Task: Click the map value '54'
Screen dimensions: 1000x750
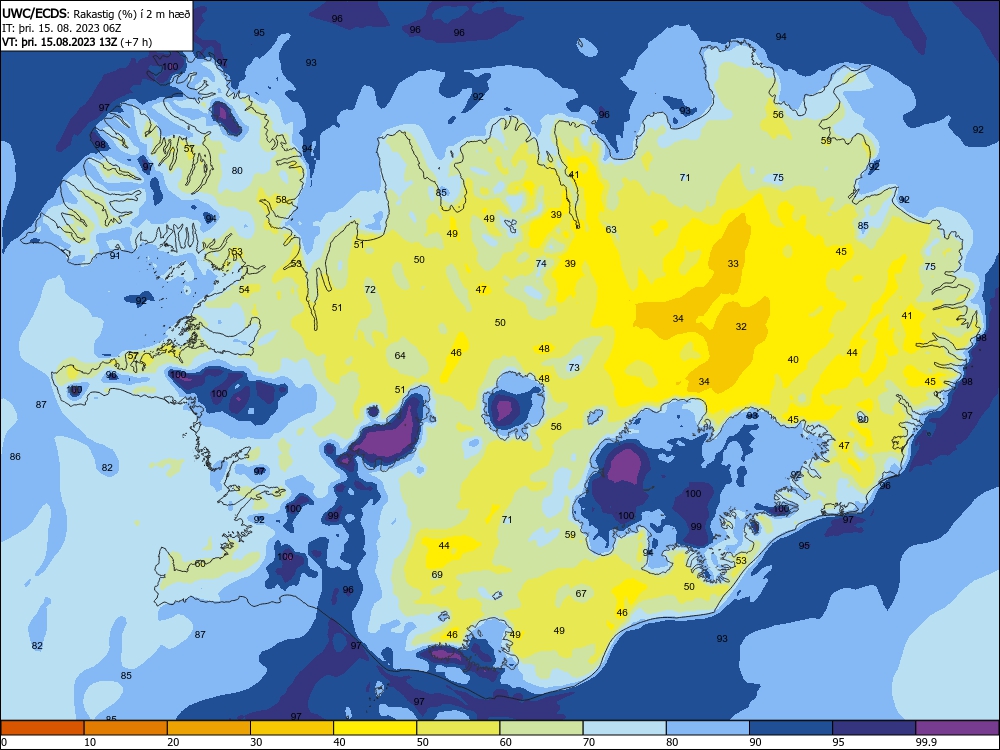Action: pyautogui.click(x=244, y=290)
